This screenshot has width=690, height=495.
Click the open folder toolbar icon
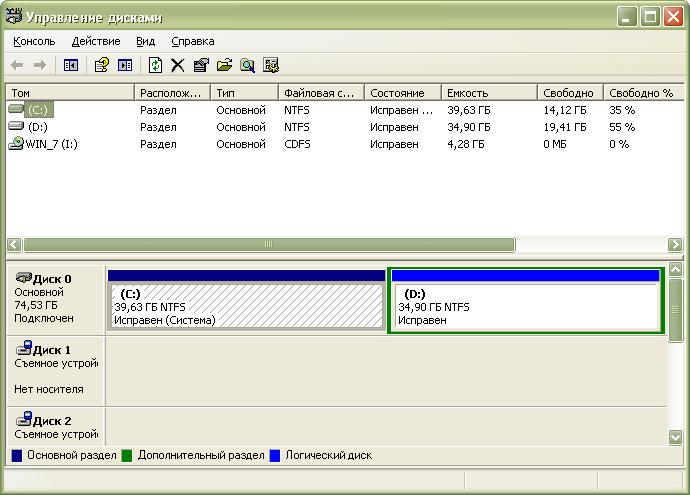(224, 65)
